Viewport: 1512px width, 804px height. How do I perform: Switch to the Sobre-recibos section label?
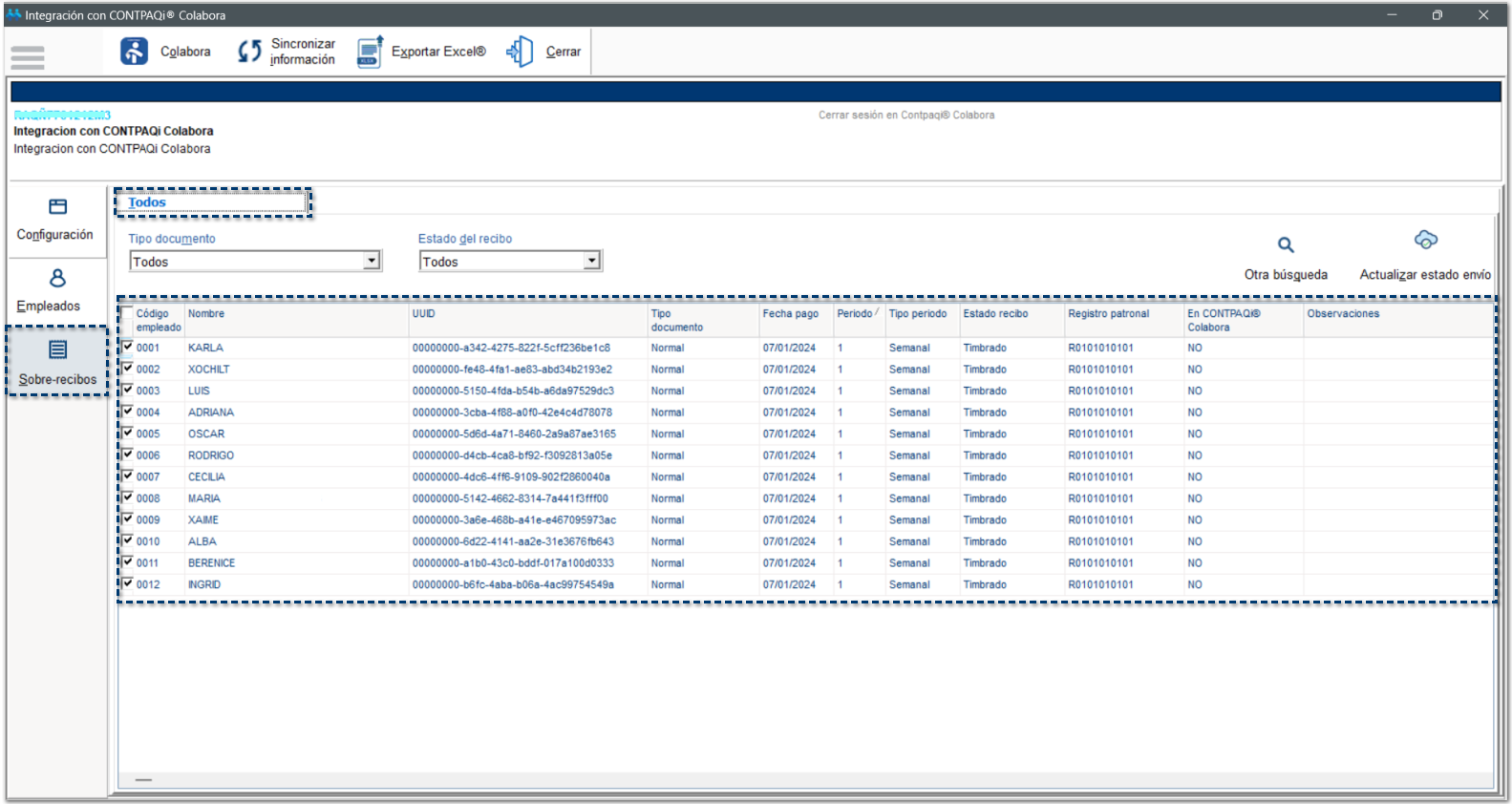[58, 379]
